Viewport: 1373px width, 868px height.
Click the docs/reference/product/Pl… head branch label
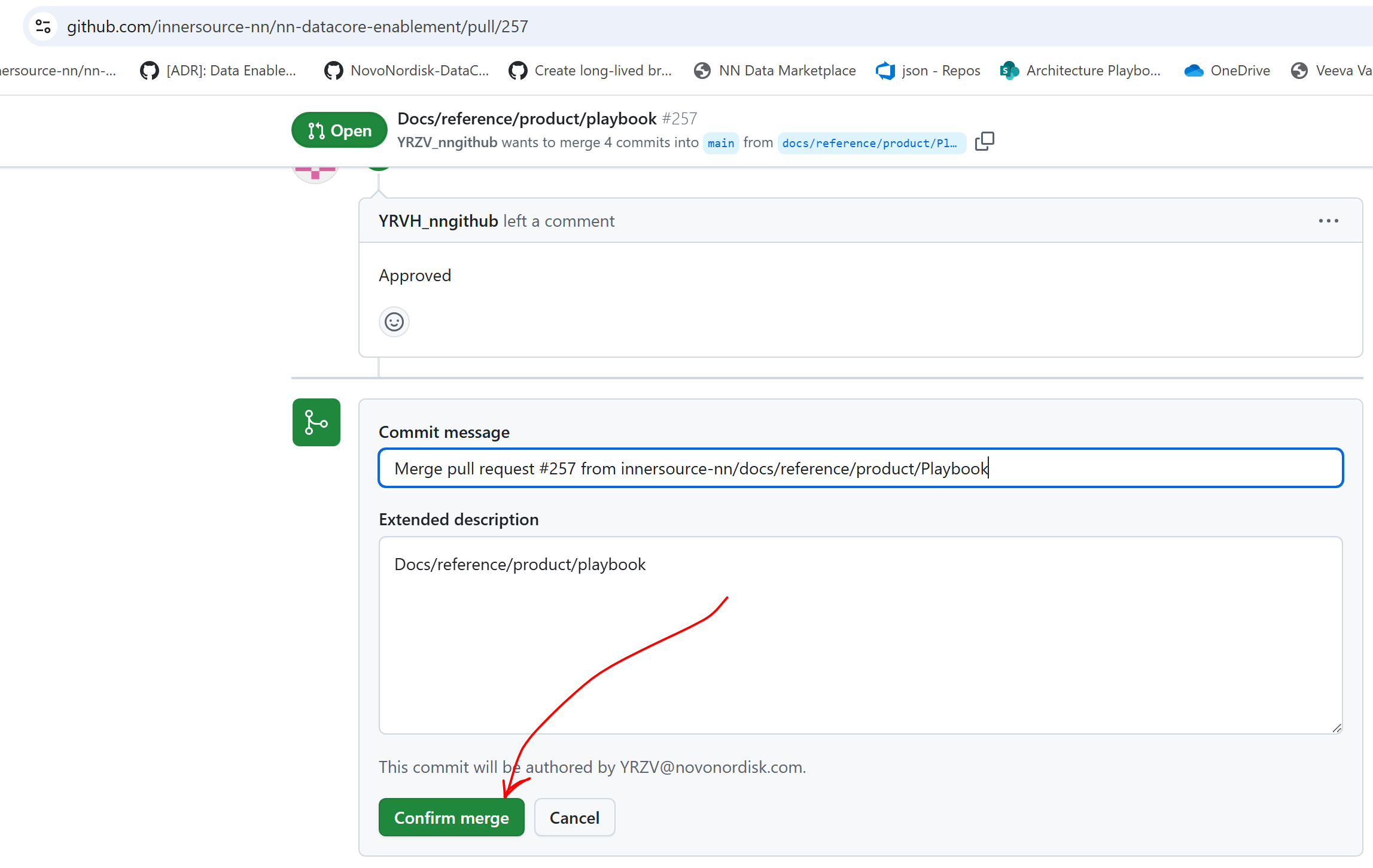pyautogui.click(x=871, y=143)
